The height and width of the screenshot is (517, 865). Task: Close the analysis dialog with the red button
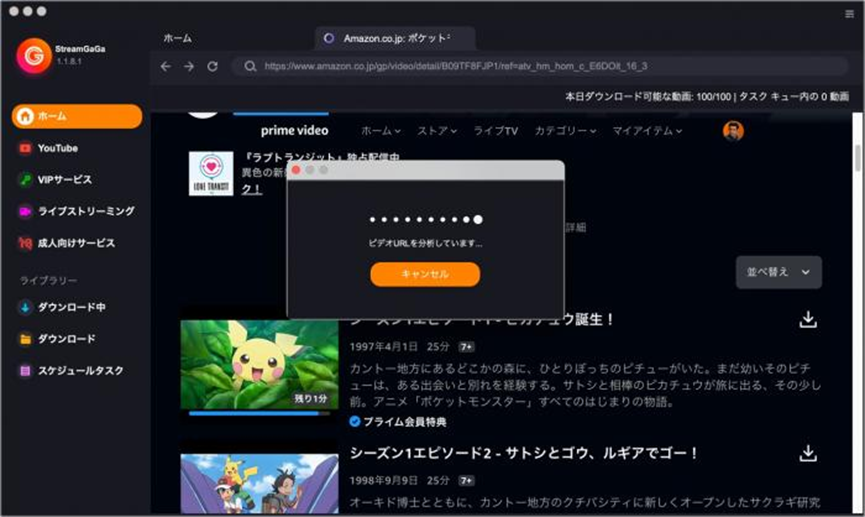click(x=296, y=170)
